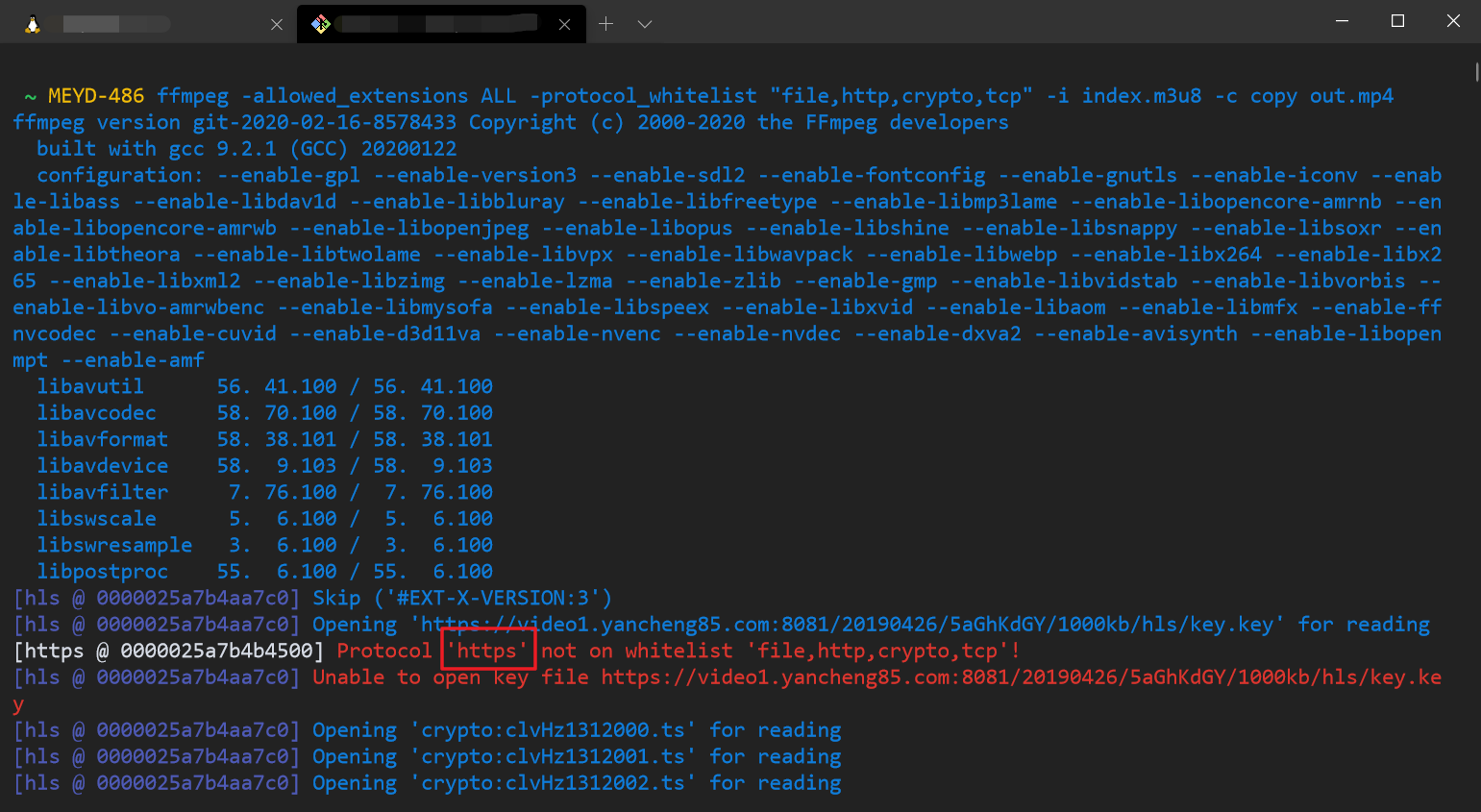This screenshot has width=1481, height=812.
Task: Click the whitelist 'file,http,crypto,tcp' in error line
Action: (877, 651)
